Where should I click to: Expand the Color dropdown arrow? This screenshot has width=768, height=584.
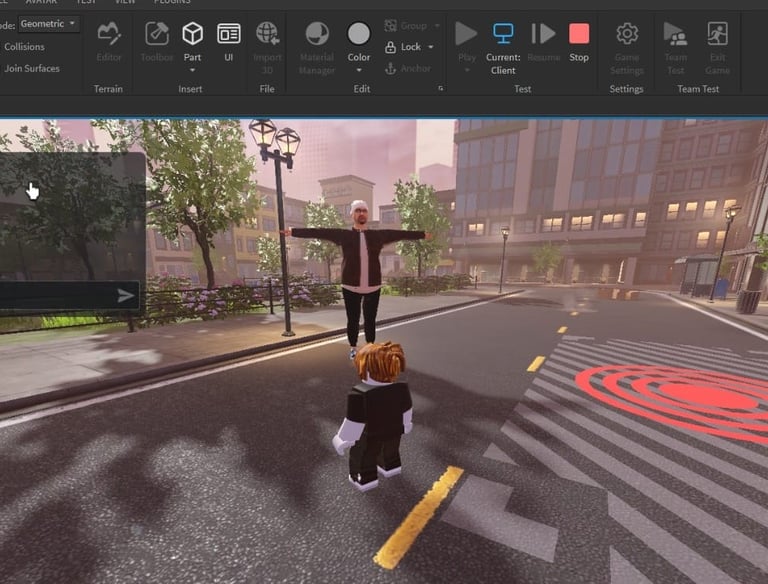point(359,71)
